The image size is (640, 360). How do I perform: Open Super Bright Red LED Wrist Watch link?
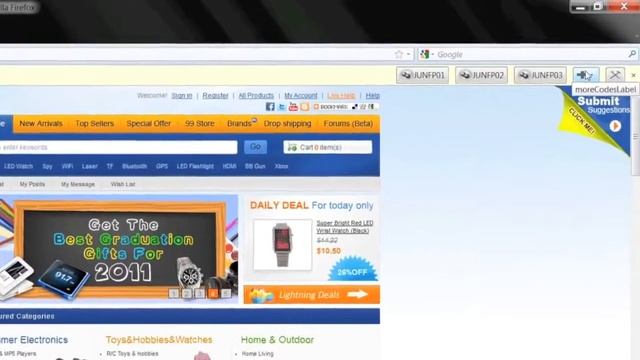coord(345,227)
